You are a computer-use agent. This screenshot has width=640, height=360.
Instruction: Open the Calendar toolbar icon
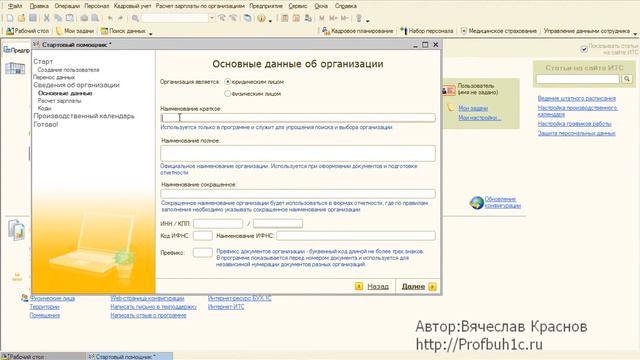296,18
